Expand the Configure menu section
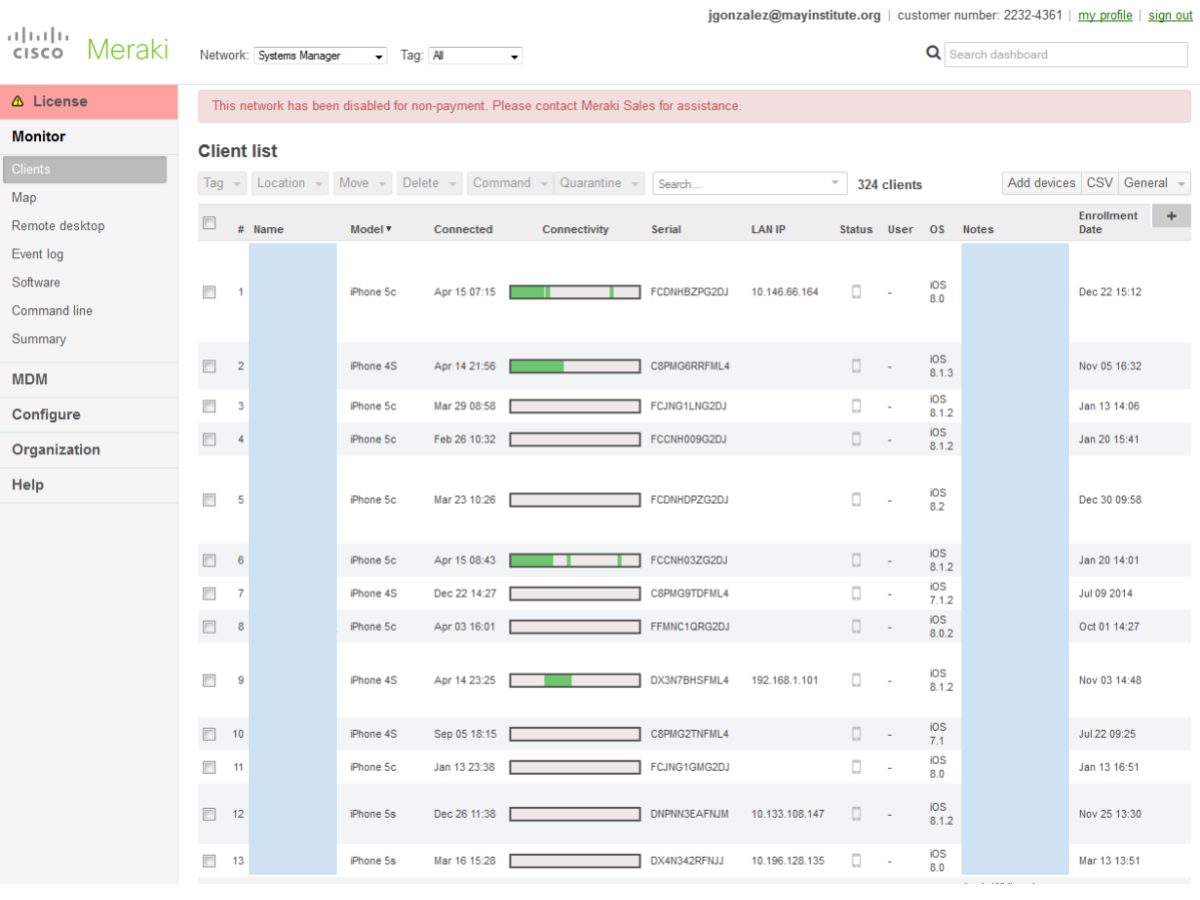 pyautogui.click(x=89, y=415)
